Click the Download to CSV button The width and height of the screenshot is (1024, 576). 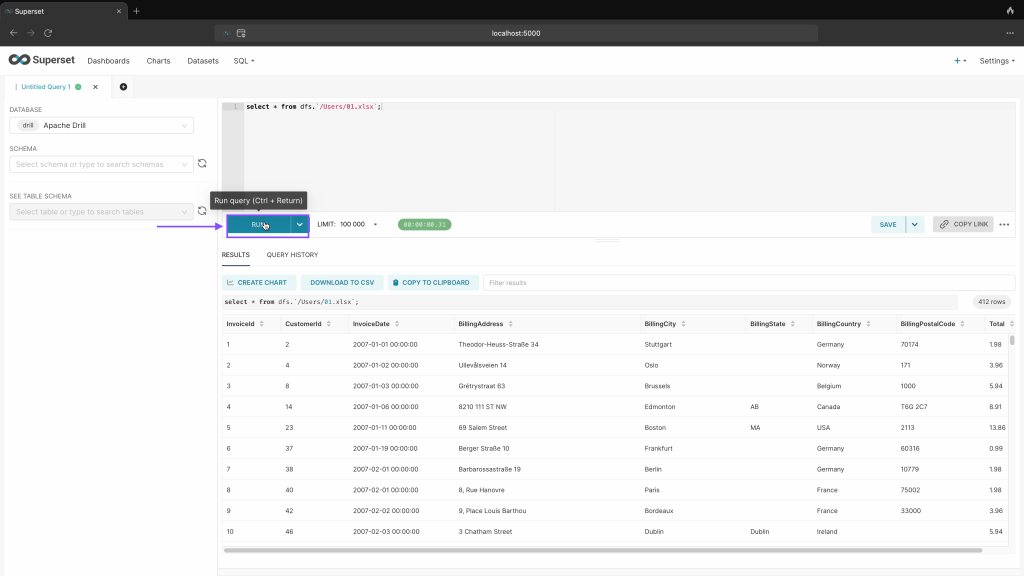(342, 283)
